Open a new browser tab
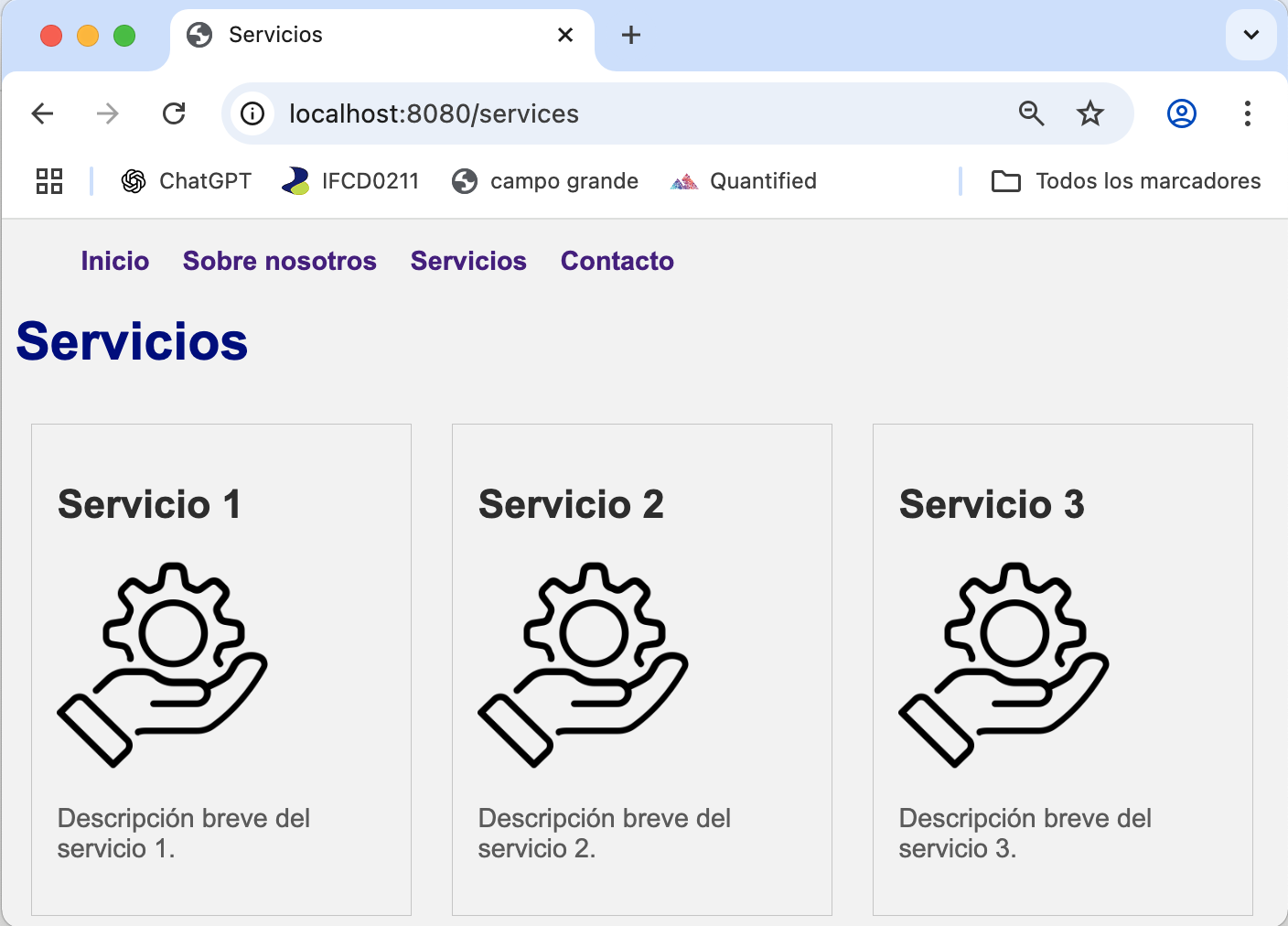This screenshot has height=926, width=1288. (629, 35)
